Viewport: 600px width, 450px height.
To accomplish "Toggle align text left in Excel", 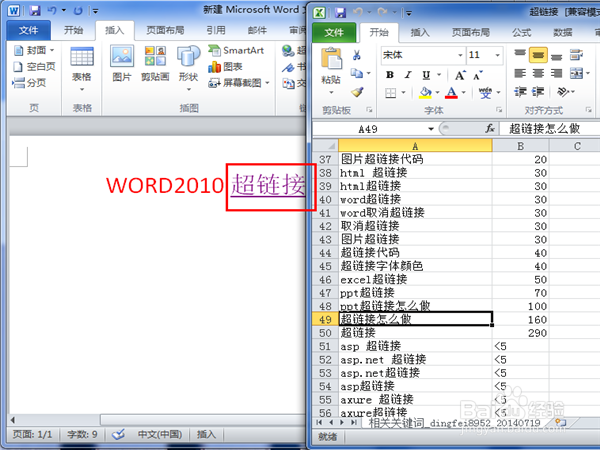I will (x=520, y=73).
